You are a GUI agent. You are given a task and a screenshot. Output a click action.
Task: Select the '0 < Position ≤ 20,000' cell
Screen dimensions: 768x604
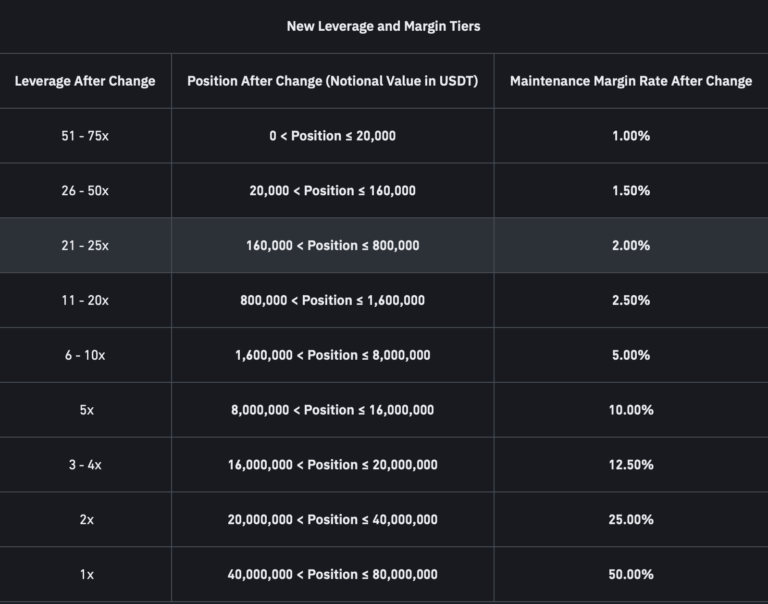point(332,136)
